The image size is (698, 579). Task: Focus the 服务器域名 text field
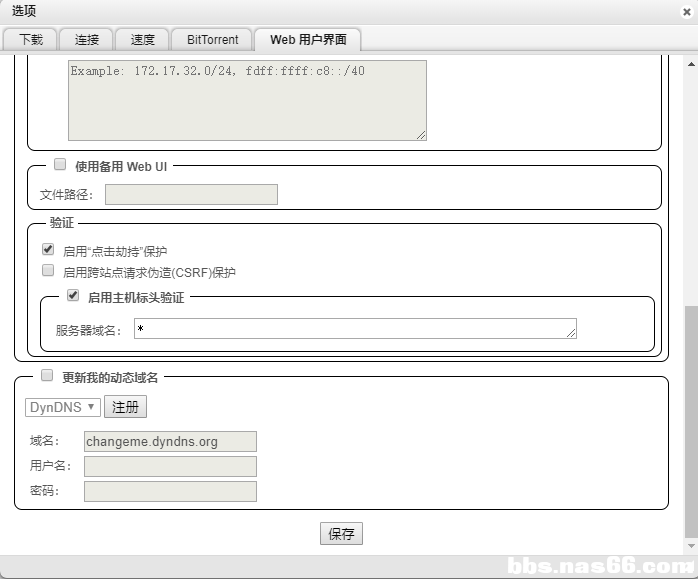click(355, 329)
